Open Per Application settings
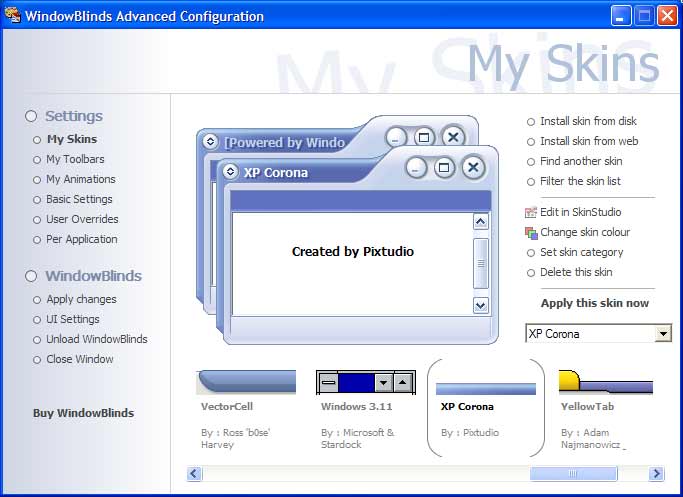 (82, 239)
